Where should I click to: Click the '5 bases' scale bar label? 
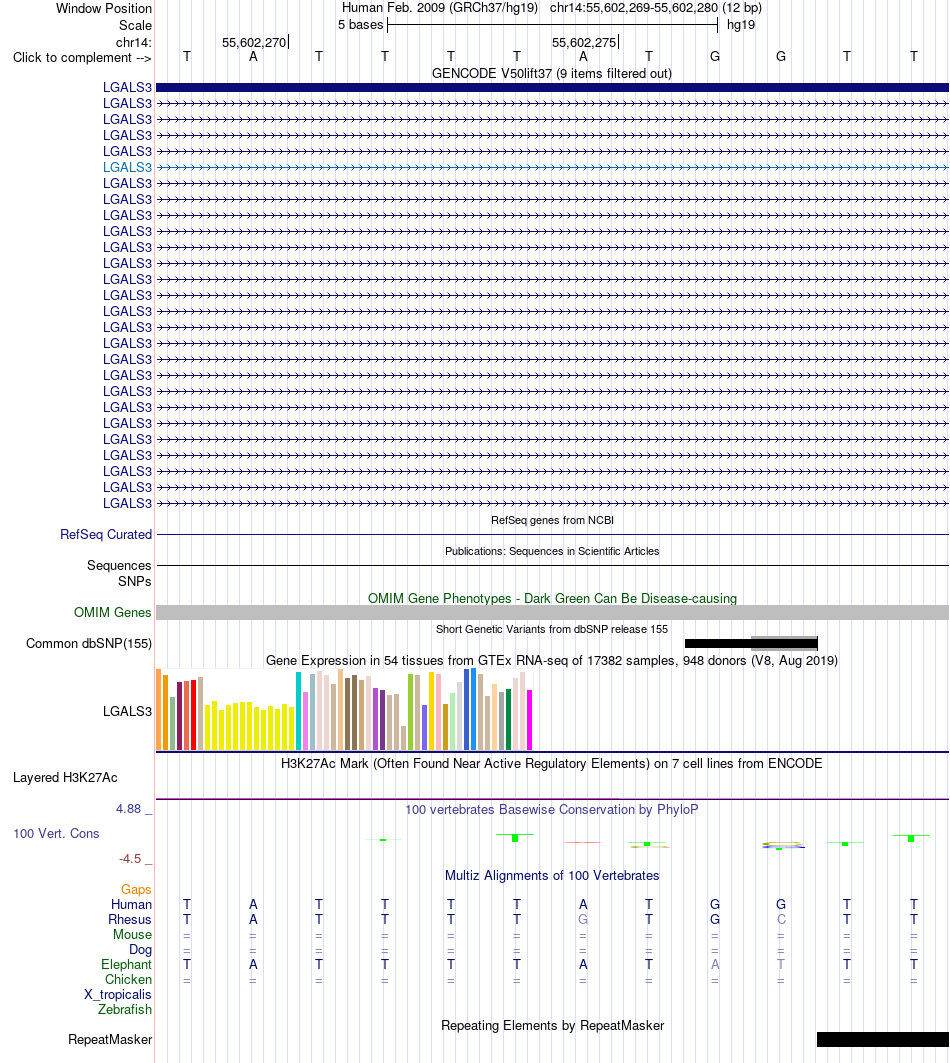click(360, 24)
